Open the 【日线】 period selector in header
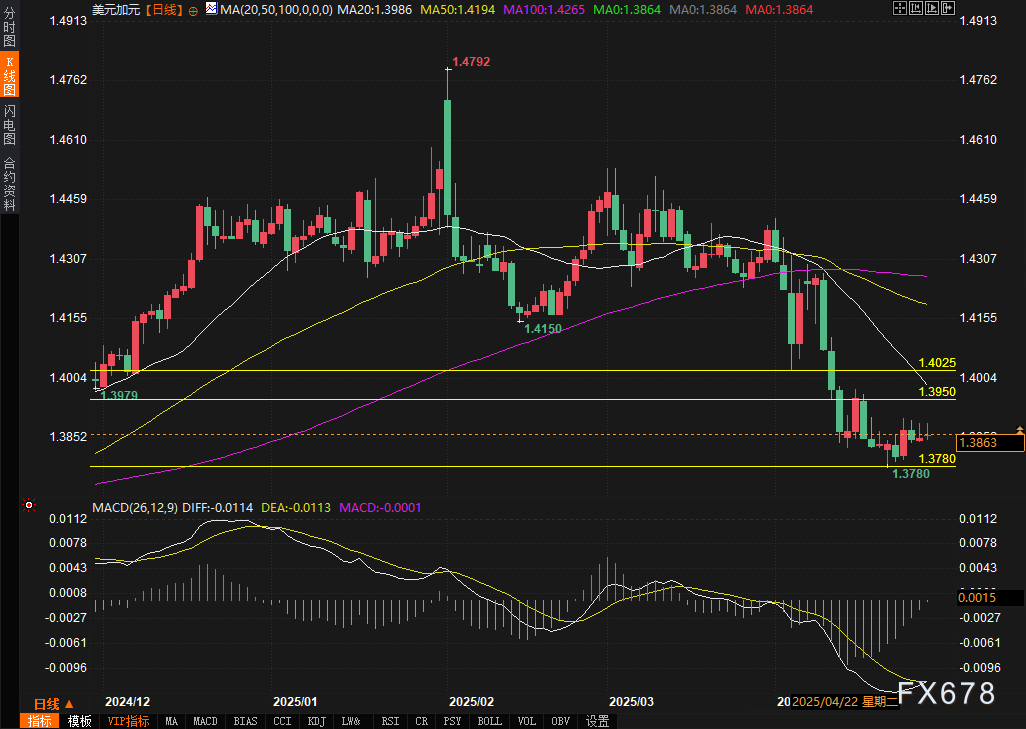 click(x=162, y=8)
